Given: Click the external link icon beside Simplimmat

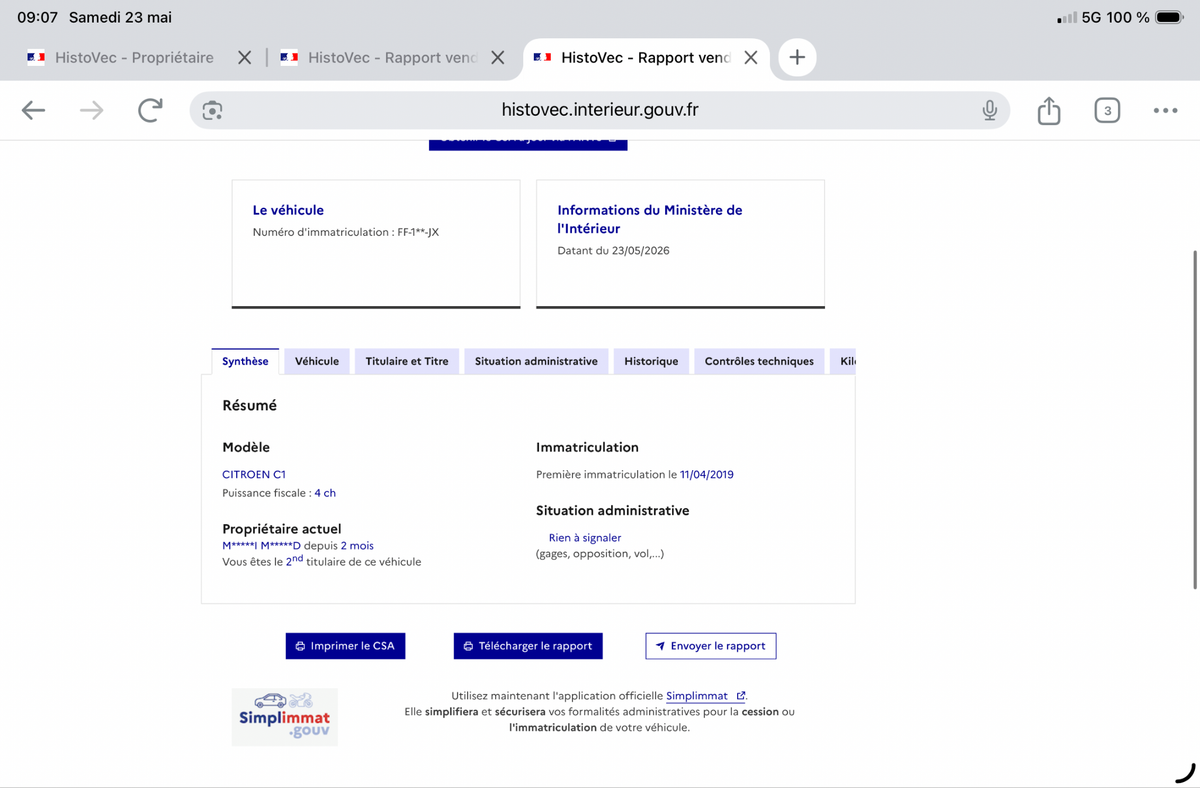Looking at the screenshot, I should [x=741, y=696].
